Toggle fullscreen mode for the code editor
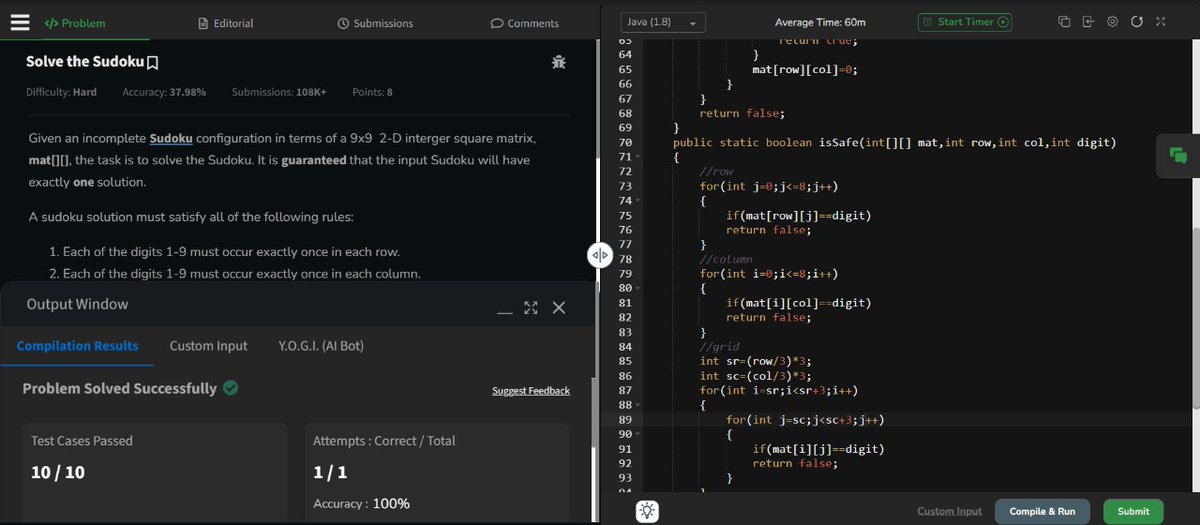This screenshot has height=525, width=1200. 1160,22
